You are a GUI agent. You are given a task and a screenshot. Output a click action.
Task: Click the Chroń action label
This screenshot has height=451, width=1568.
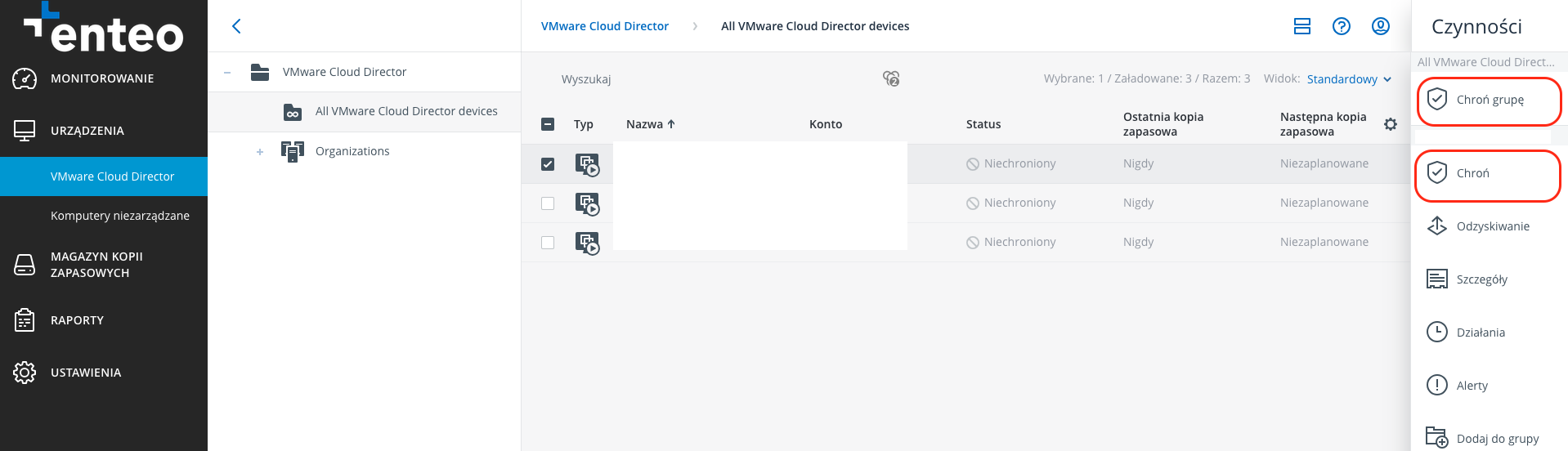(x=1473, y=173)
